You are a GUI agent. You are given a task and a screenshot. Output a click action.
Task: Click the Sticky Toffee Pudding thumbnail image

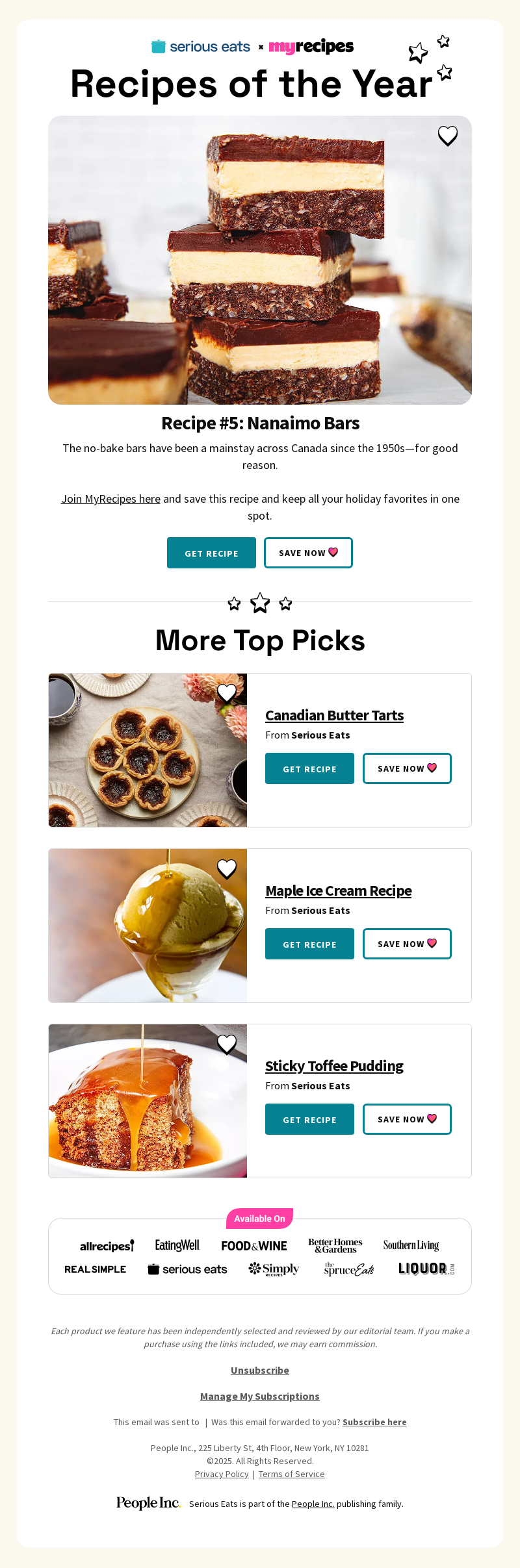tap(148, 1101)
